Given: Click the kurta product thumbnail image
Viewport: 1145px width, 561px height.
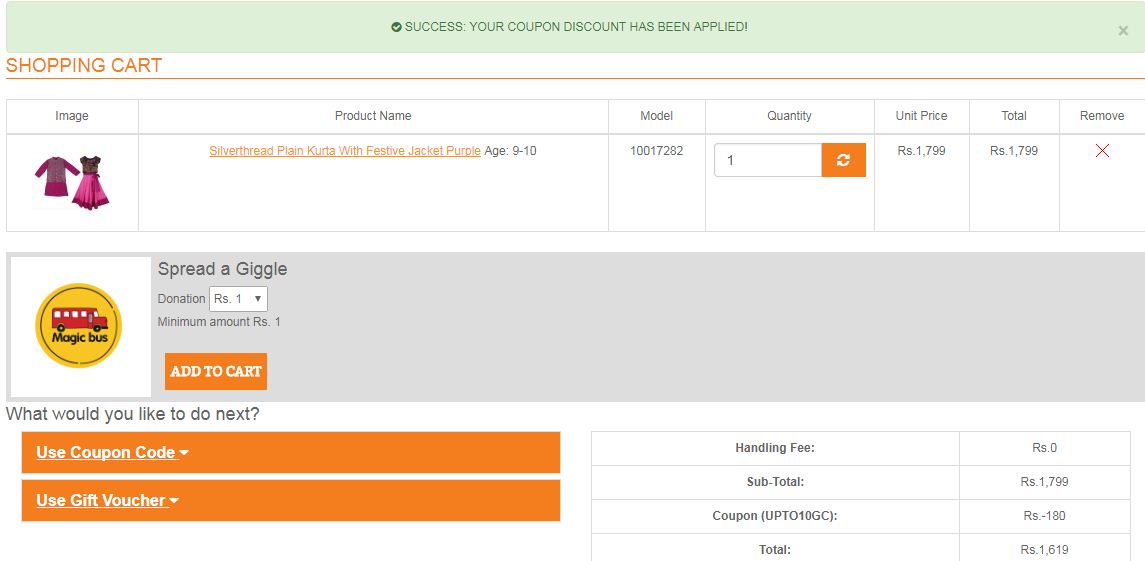Looking at the screenshot, I should (x=72, y=181).
